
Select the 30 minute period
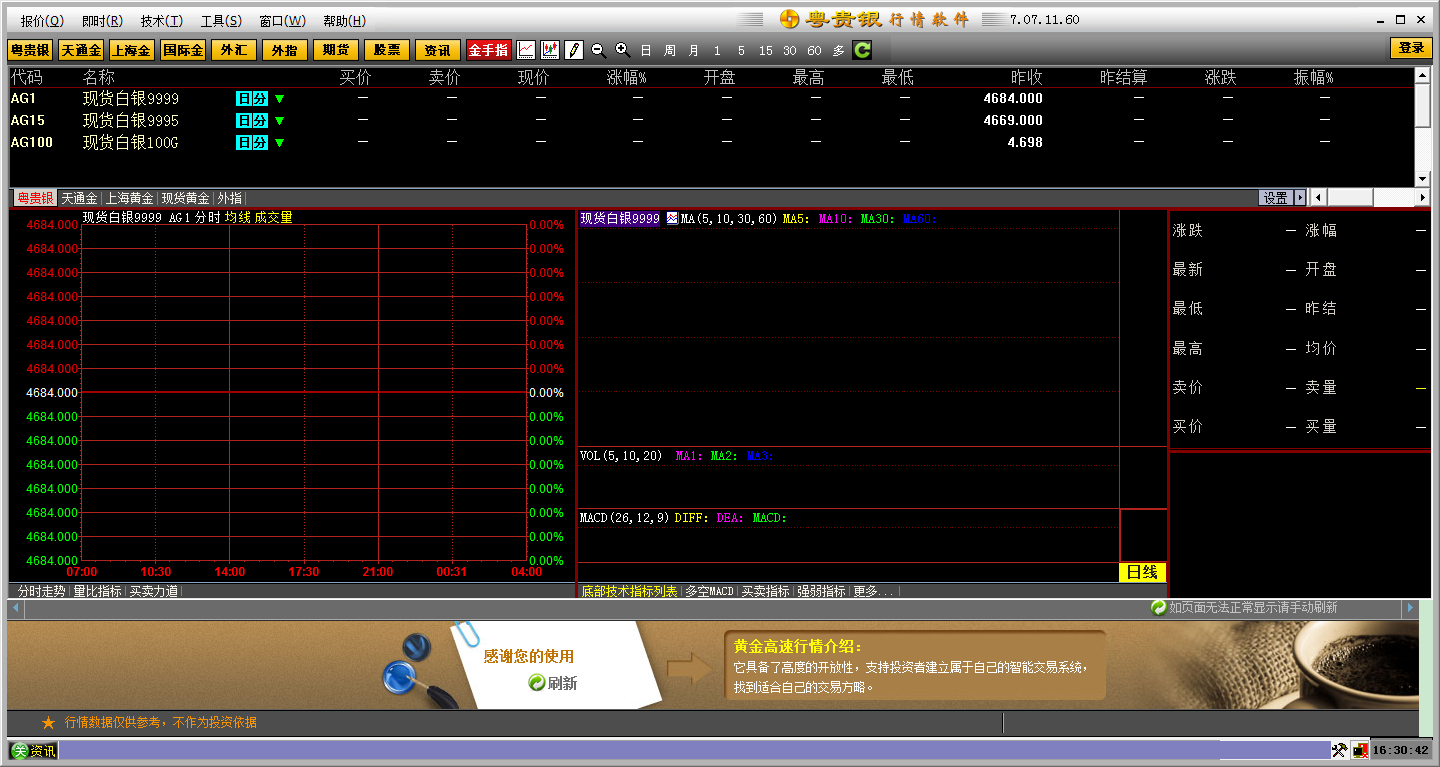790,50
